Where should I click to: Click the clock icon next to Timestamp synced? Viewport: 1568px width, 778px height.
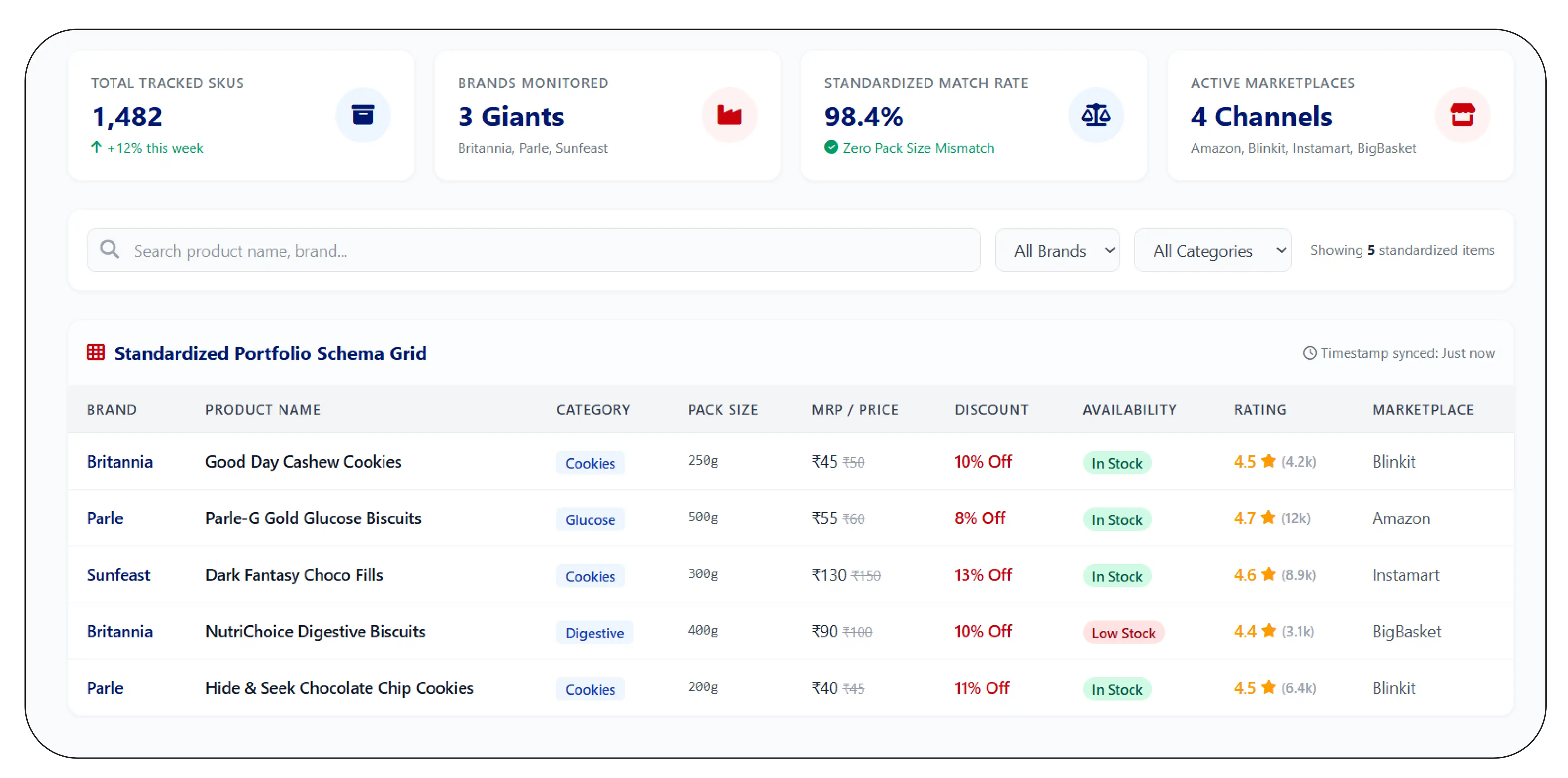1309,353
